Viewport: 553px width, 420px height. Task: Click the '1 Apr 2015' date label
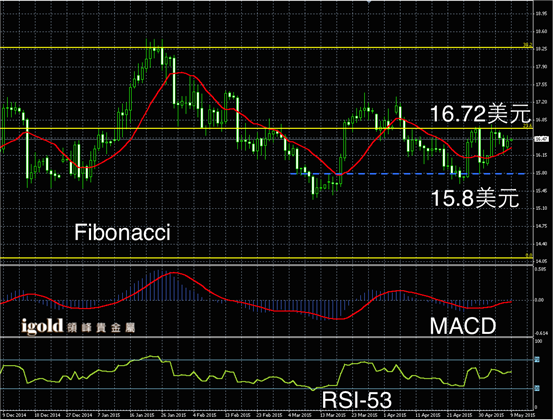tap(395, 415)
